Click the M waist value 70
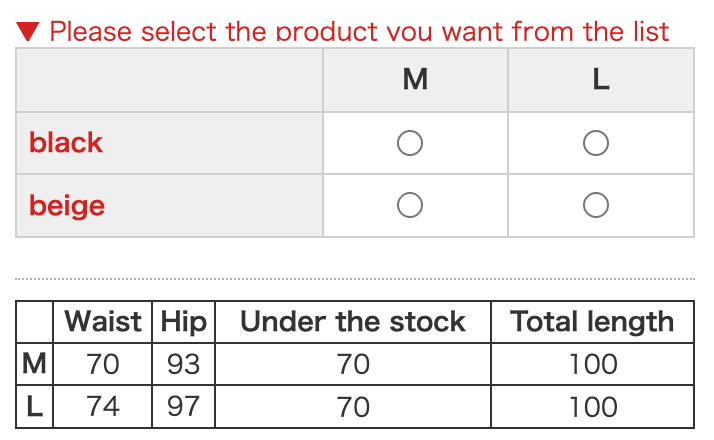This screenshot has height=440, width=714. click(x=103, y=364)
